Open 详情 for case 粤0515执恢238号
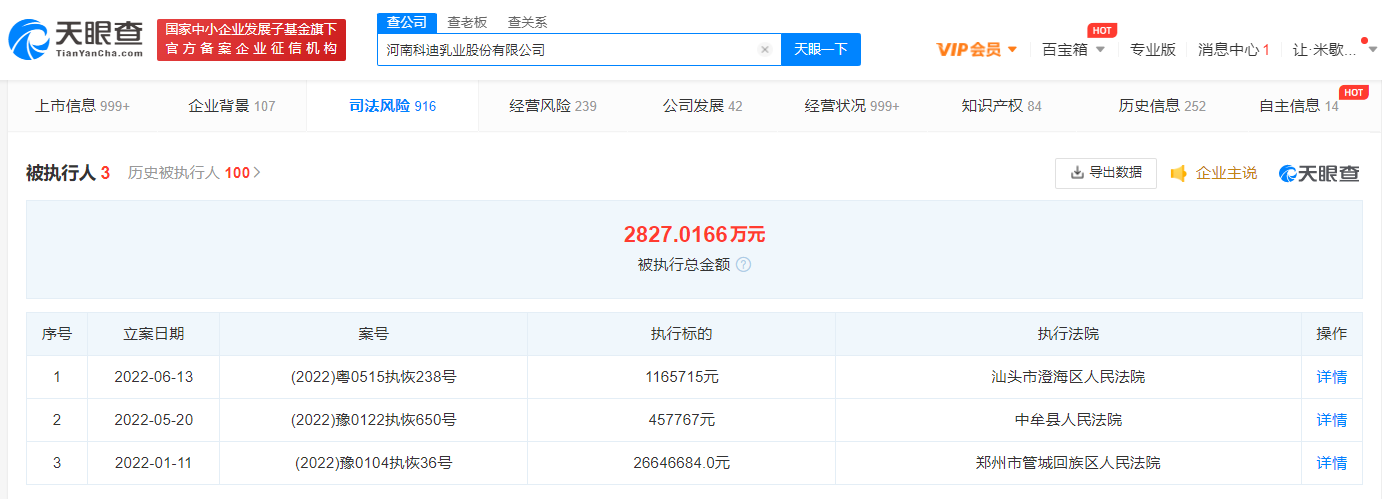This screenshot has height=499, width=1382. tap(1331, 377)
